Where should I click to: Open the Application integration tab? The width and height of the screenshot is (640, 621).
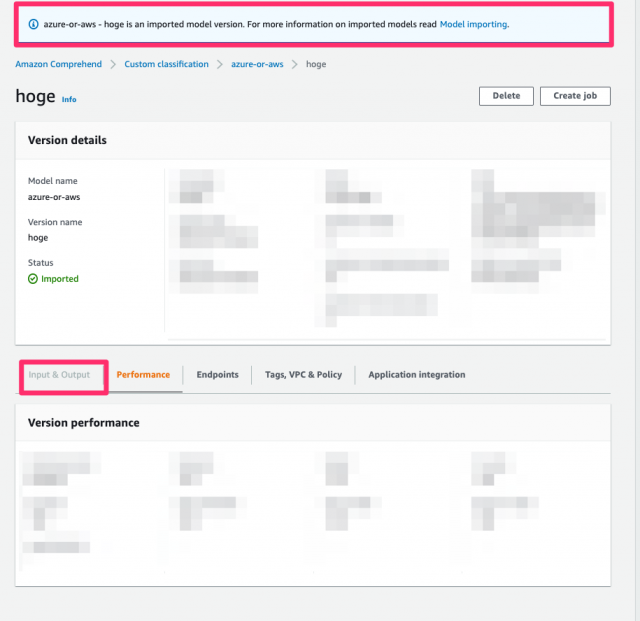click(416, 375)
